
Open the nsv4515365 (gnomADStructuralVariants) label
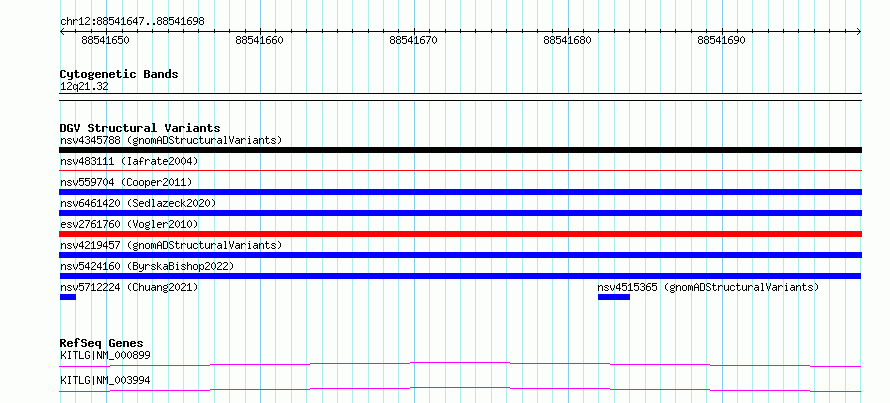(x=708, y=287)
